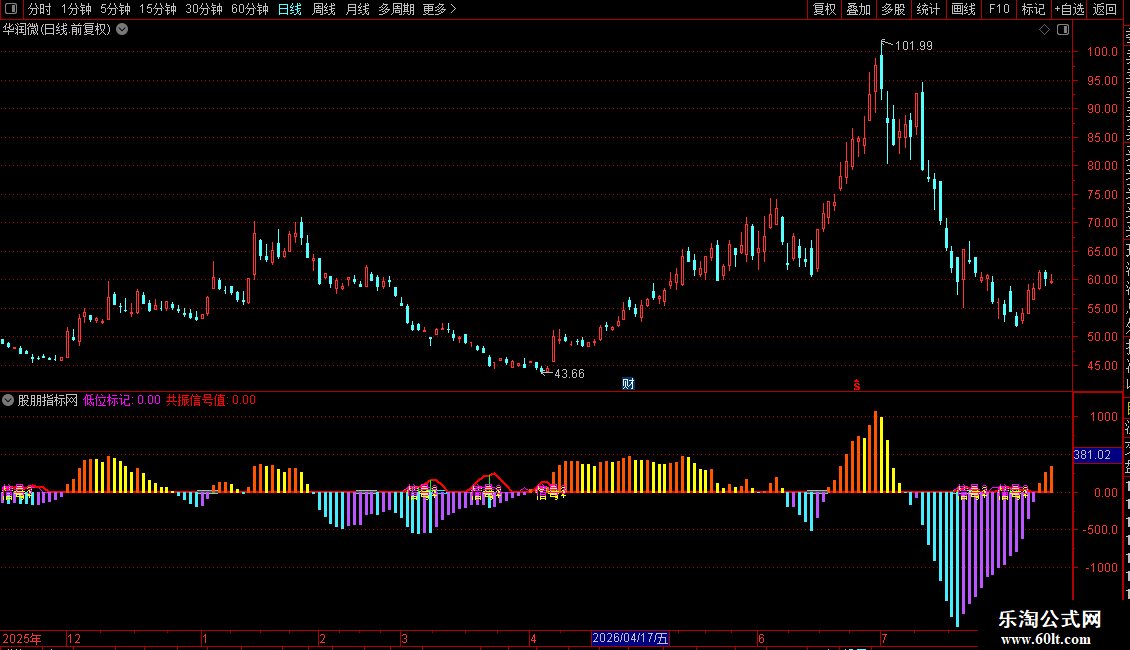Expand the 股朋指标网 indicator dropdown
The width and height of the screenshot is (1130, 650).
pos(8,400)
